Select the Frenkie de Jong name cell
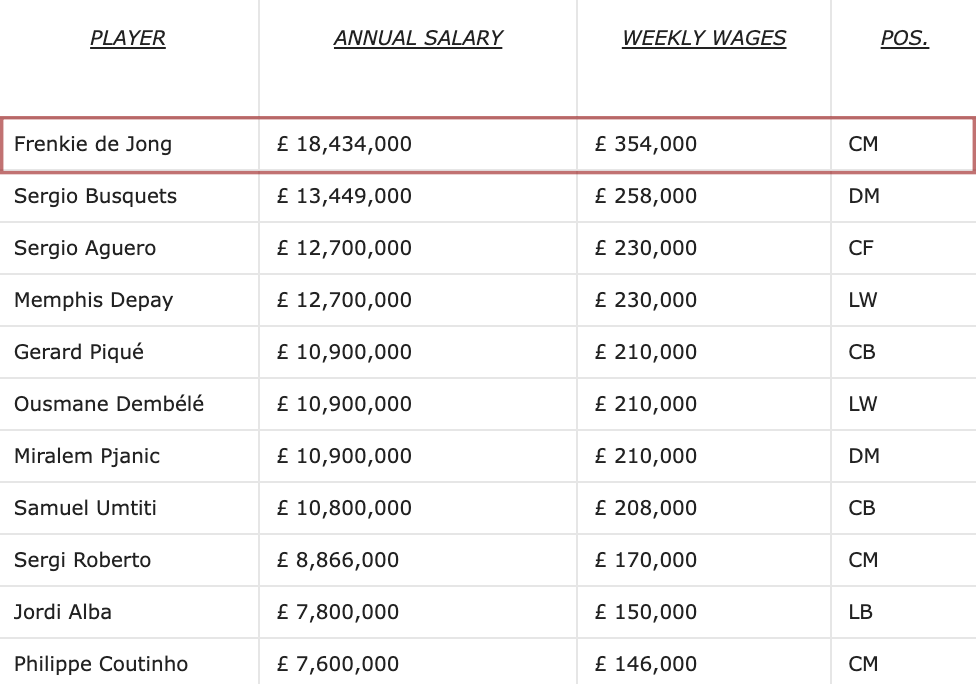The width and height of the screenshot is (976, 684). (93, 144)
